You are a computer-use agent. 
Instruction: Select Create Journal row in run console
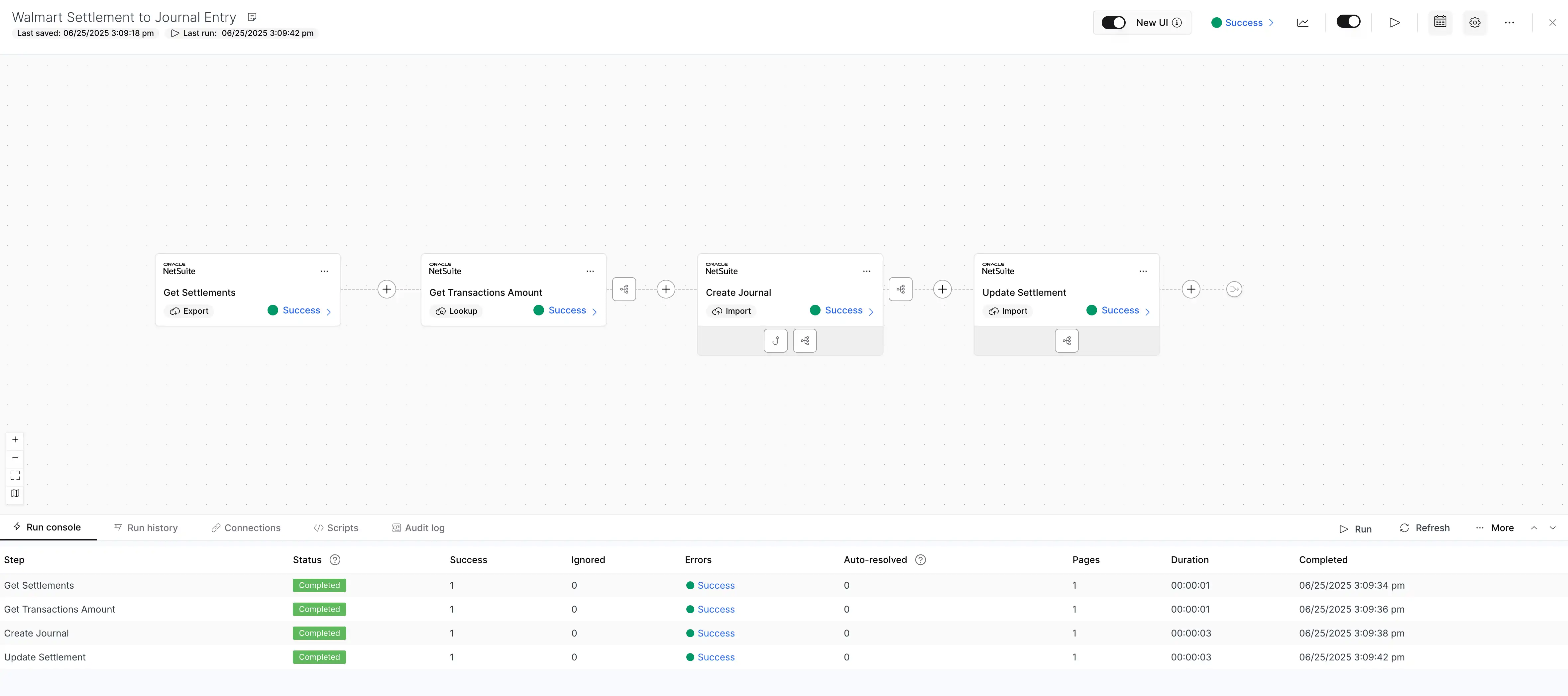(x=784, y=633)
